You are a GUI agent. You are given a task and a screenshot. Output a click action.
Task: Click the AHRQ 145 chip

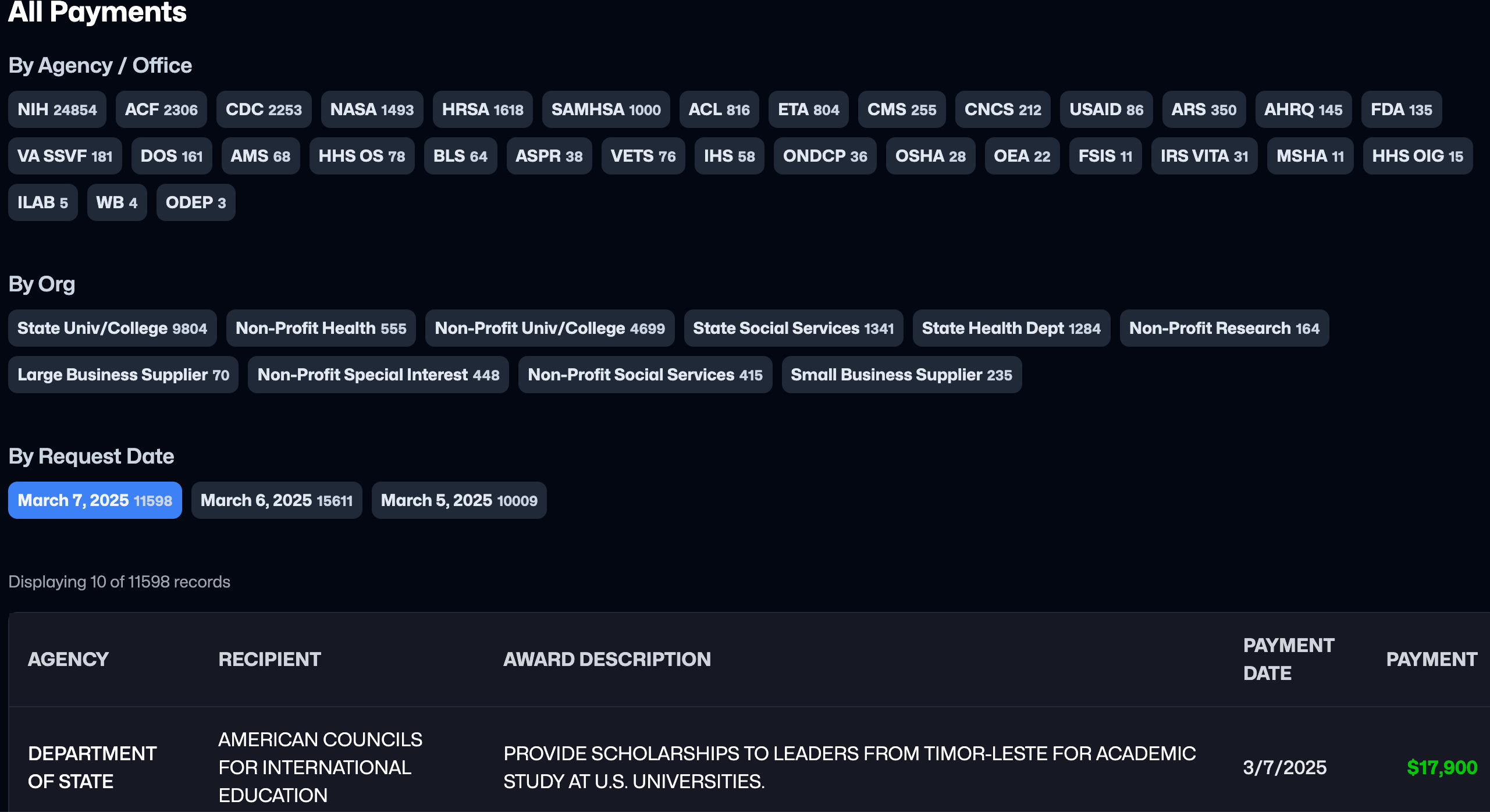coord(1303,109)
